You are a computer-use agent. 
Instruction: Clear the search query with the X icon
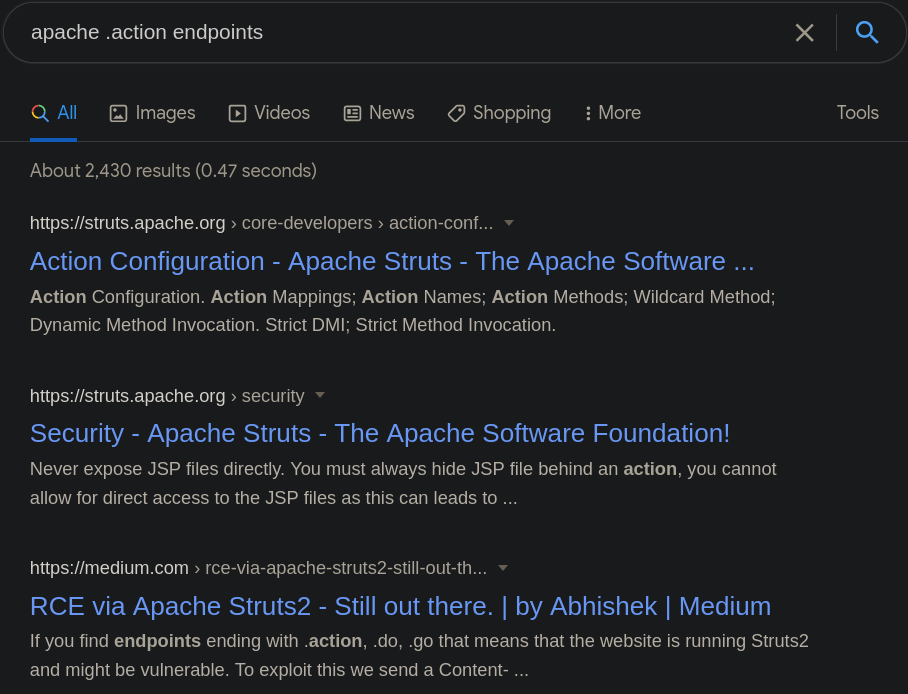tap(804, 33)
